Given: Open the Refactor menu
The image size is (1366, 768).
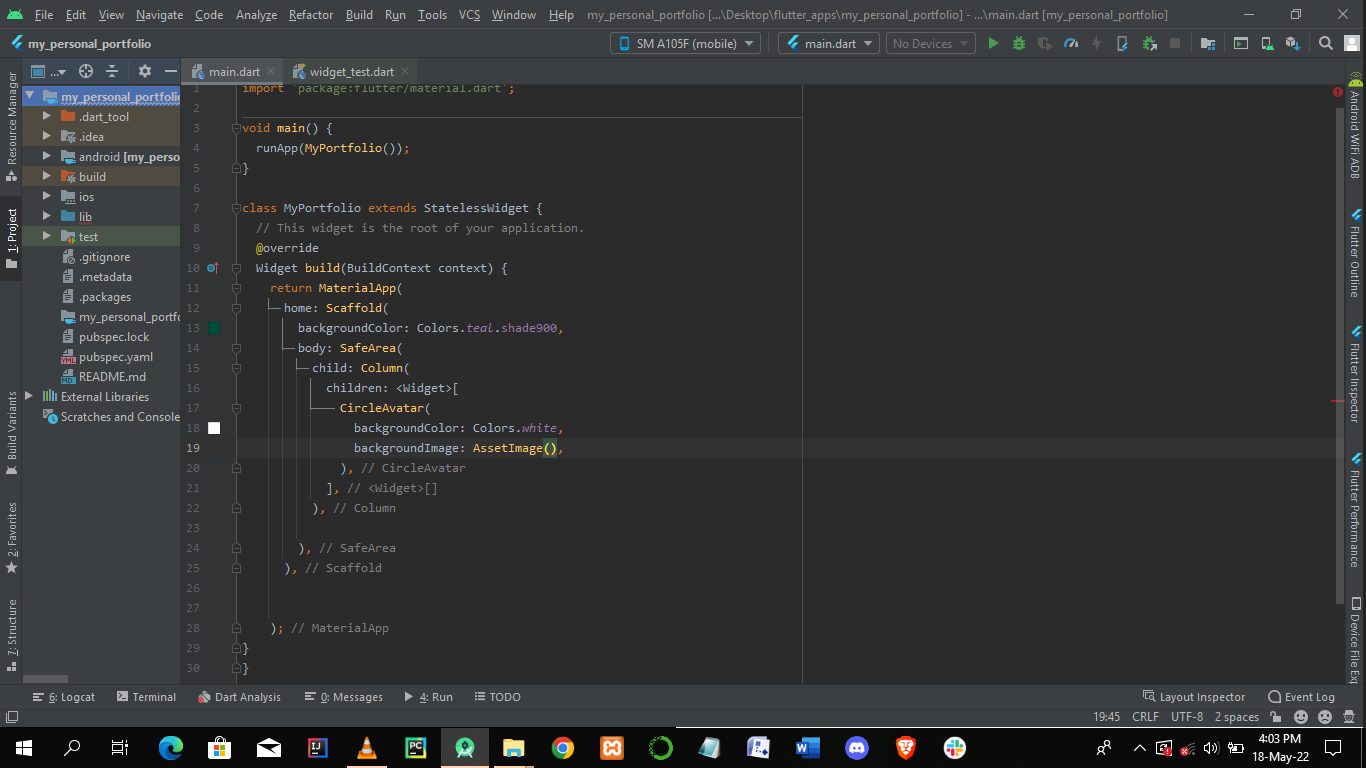Looking at the screenshot, I should (311, 14).
